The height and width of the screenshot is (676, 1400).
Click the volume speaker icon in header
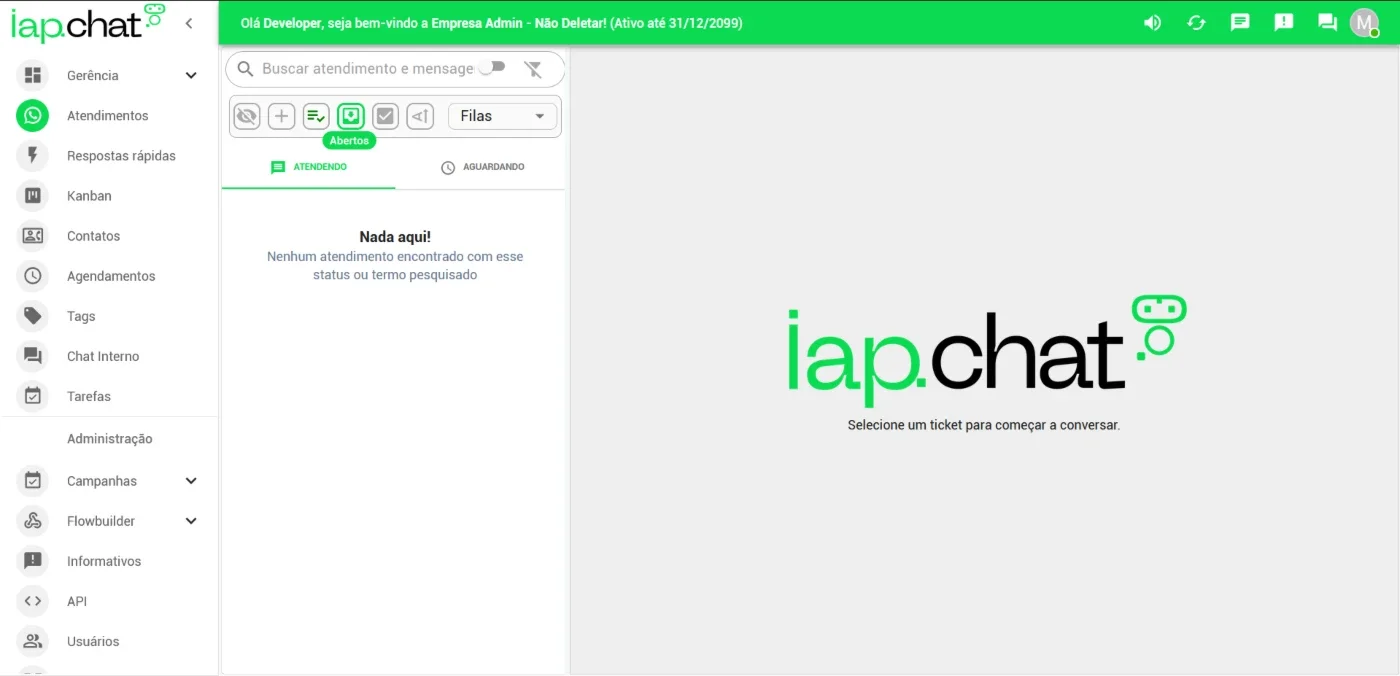(x=1152, y=22)
